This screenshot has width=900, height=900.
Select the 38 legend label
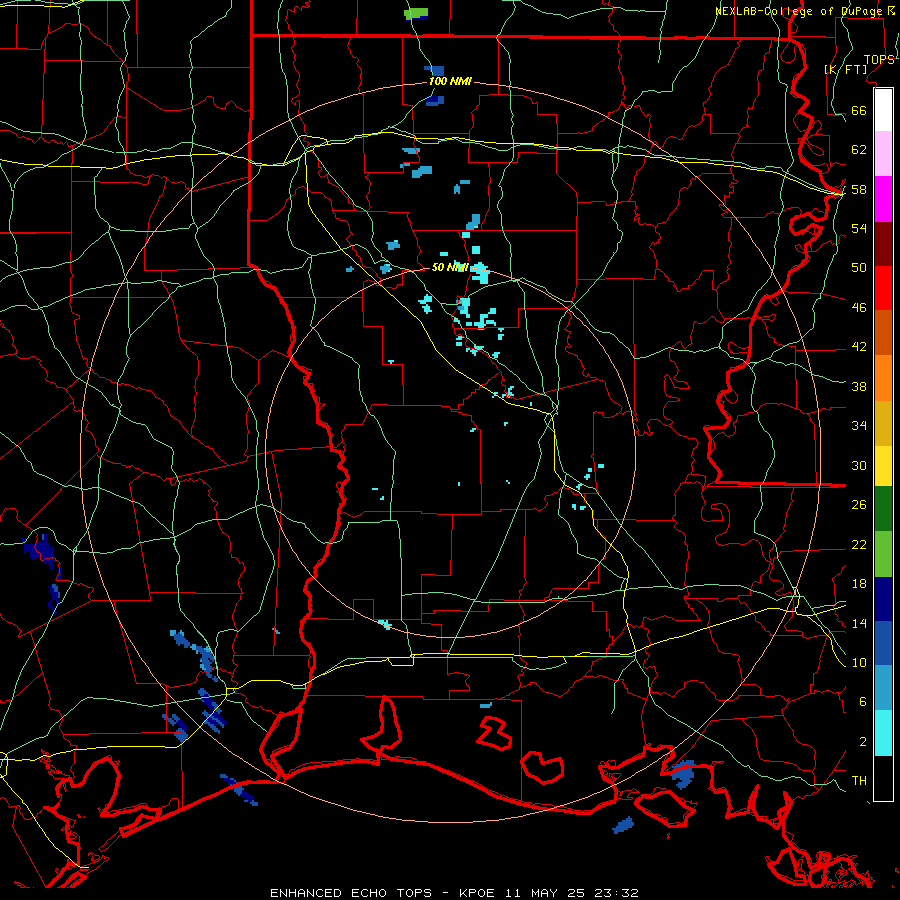click(859, 386)
